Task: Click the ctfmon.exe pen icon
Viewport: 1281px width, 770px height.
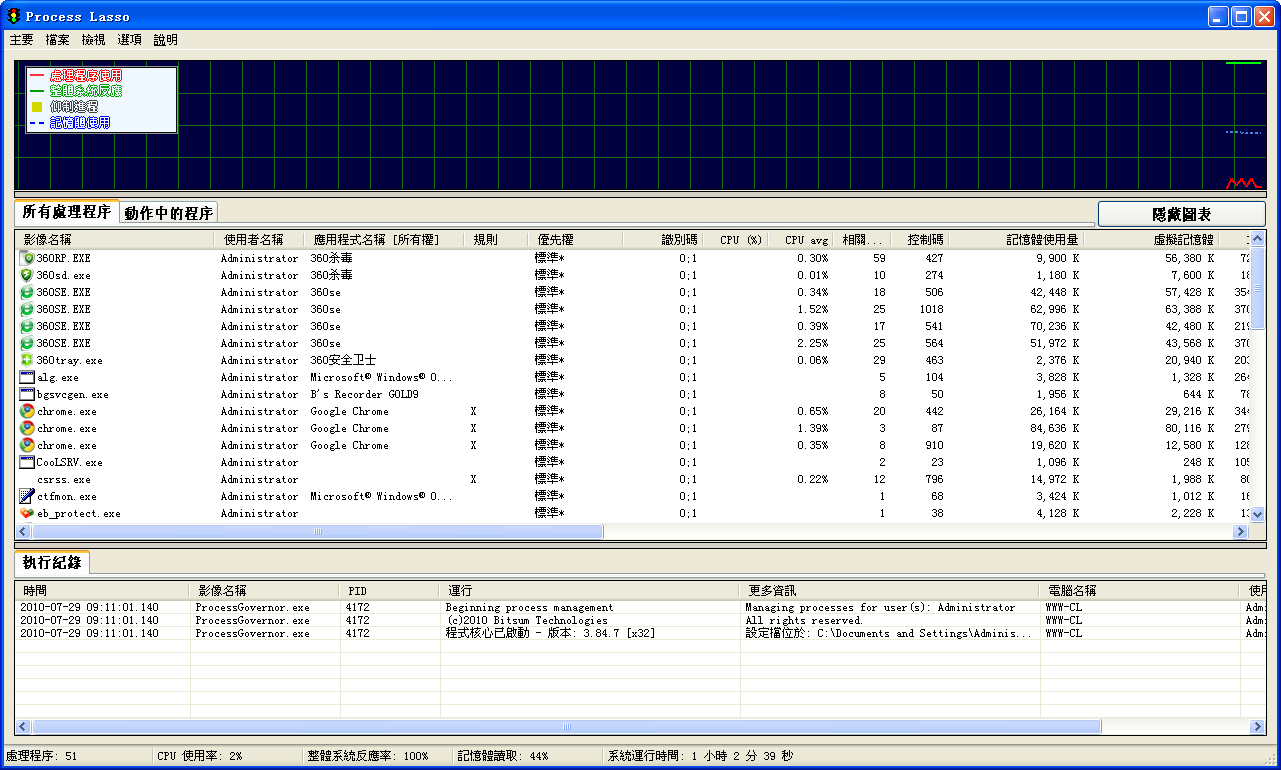Action: (27, 496)
